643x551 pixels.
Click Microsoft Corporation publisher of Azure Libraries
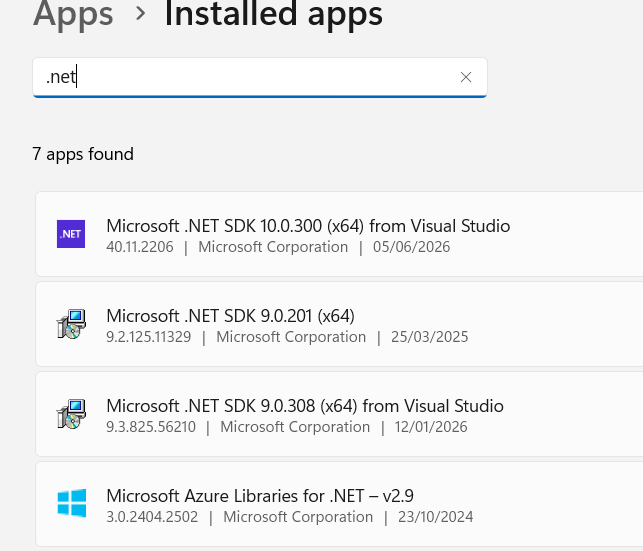[298, 517]
